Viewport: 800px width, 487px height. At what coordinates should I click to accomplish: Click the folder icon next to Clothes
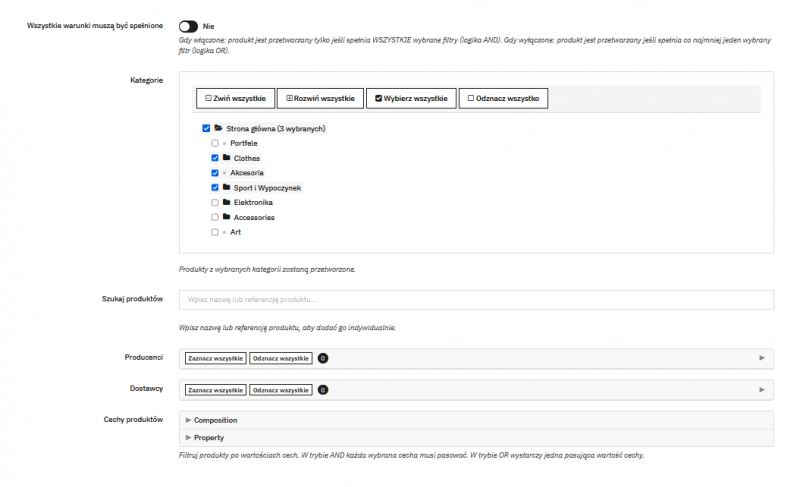227,158
